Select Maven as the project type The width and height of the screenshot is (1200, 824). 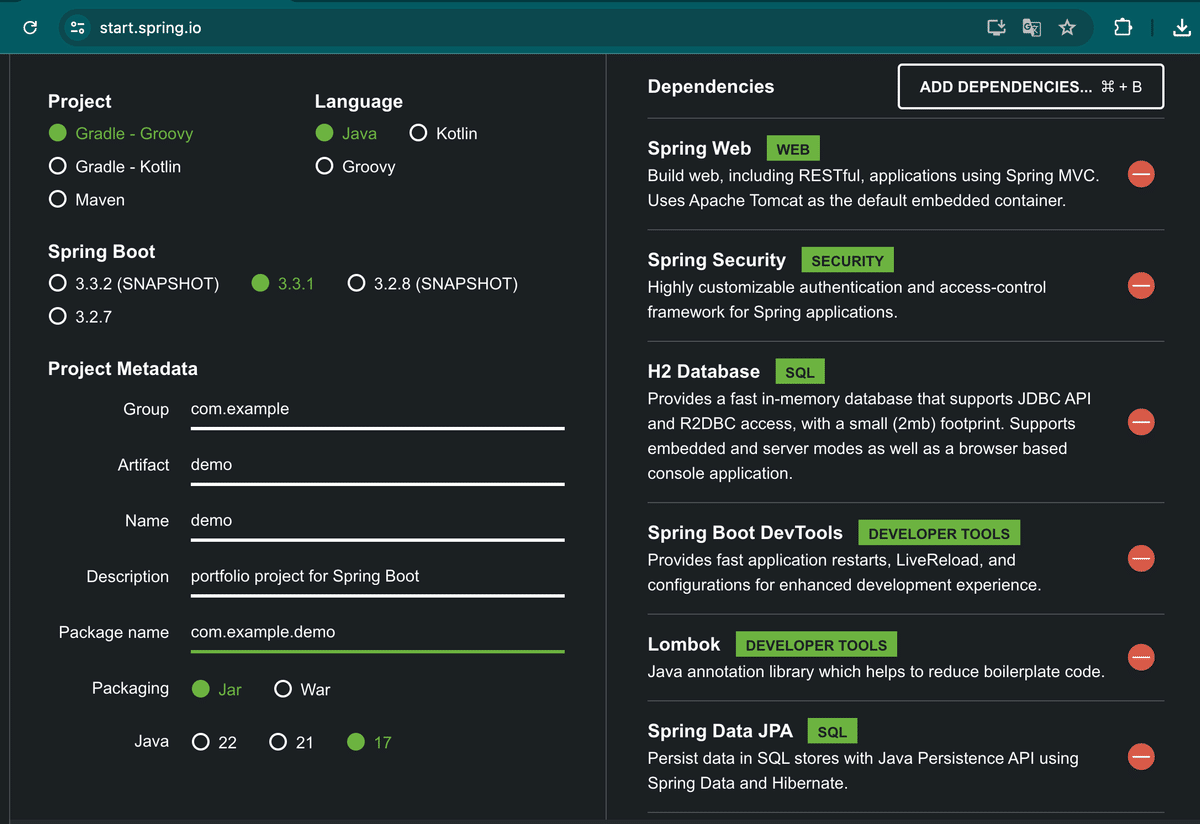tap(58, 199)
